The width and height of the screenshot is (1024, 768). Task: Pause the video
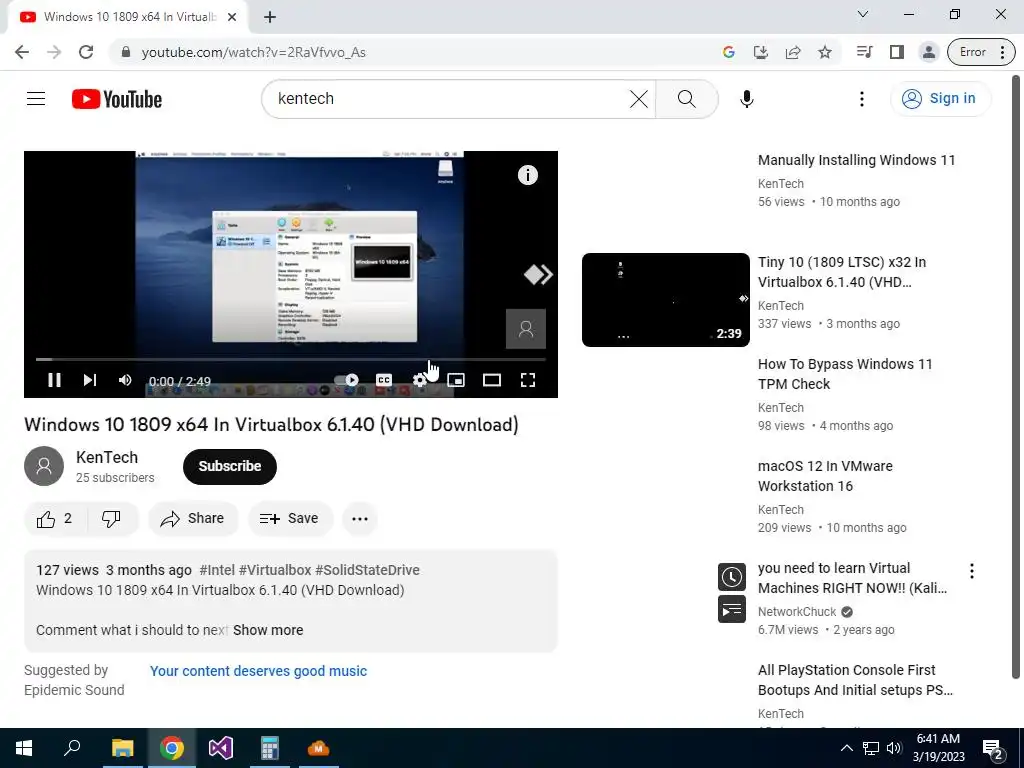54,380
